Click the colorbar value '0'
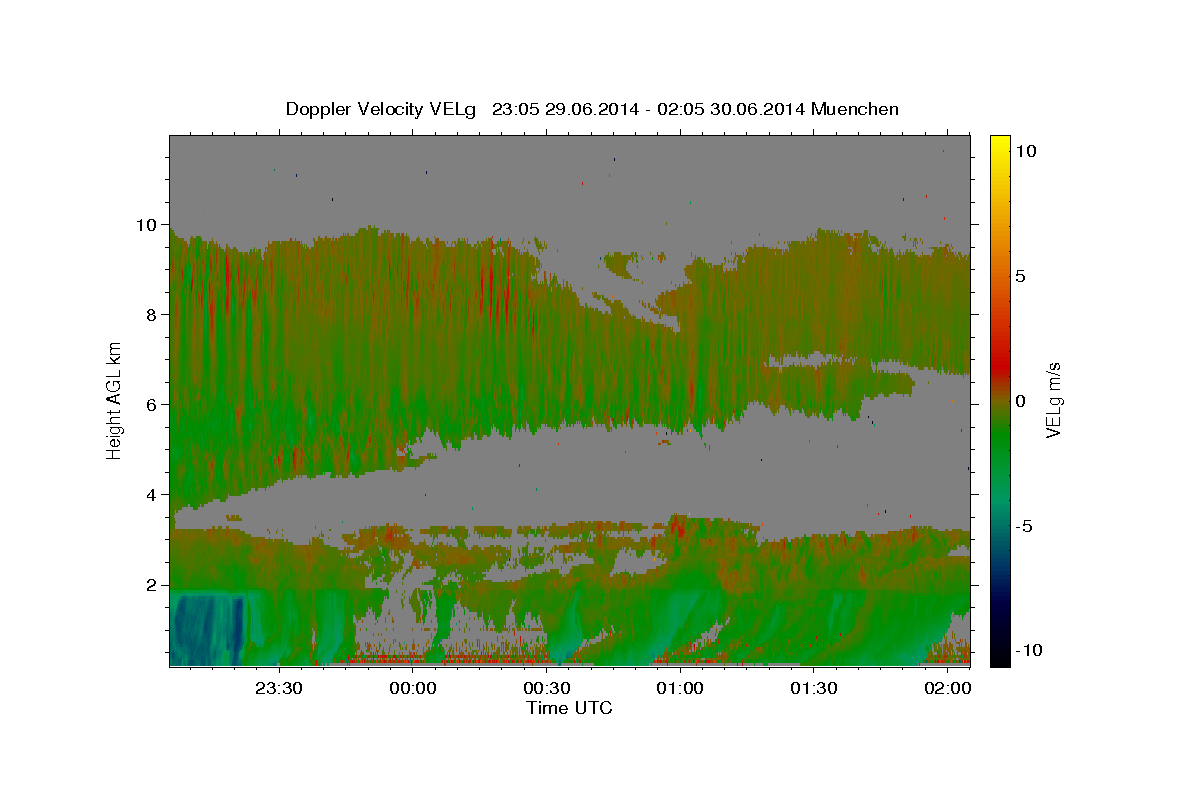 pos(1020,400)
